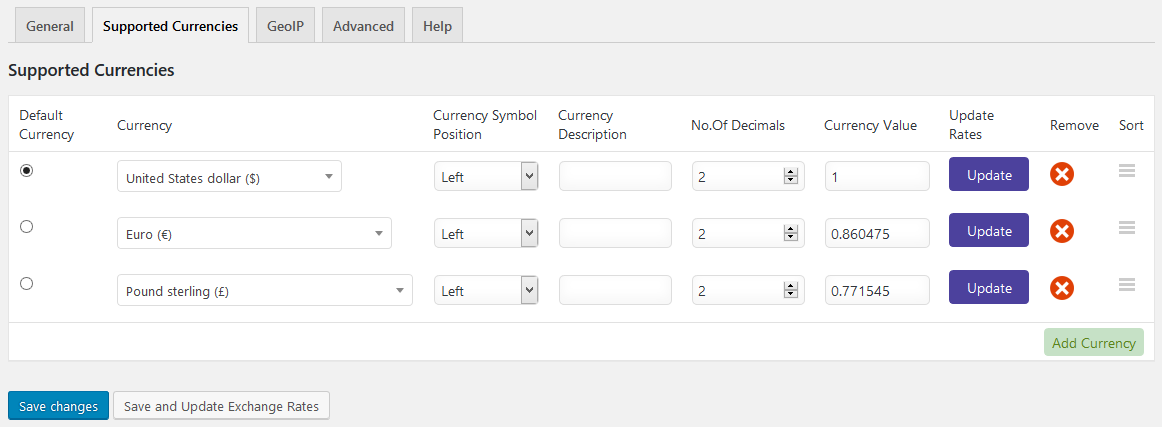Click Save and Update Exchange Rates
The width and height of the screenshot is (1162, 427).
[221, 406]
